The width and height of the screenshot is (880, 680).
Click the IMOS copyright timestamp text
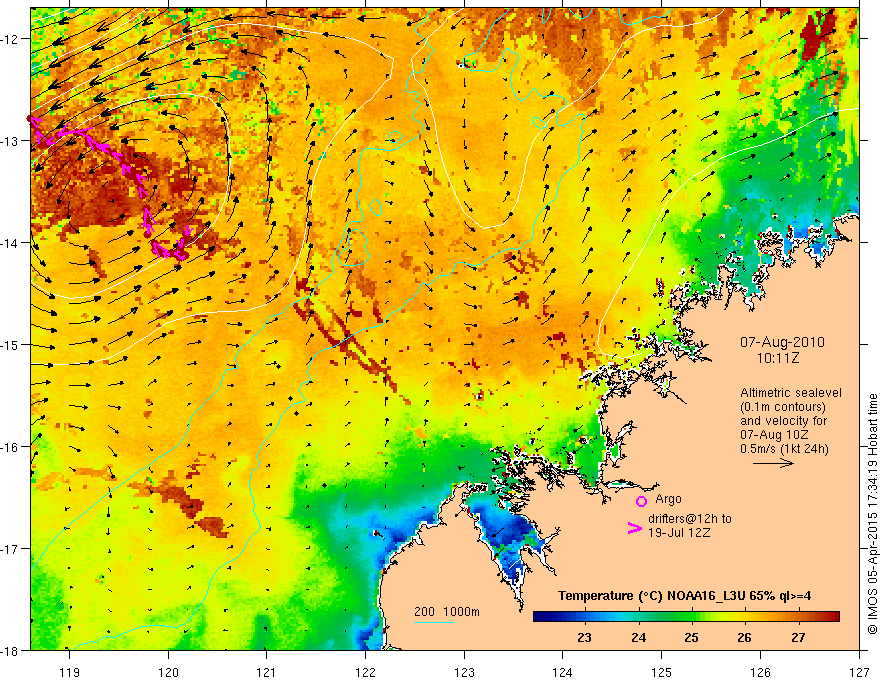click(873, 514)
